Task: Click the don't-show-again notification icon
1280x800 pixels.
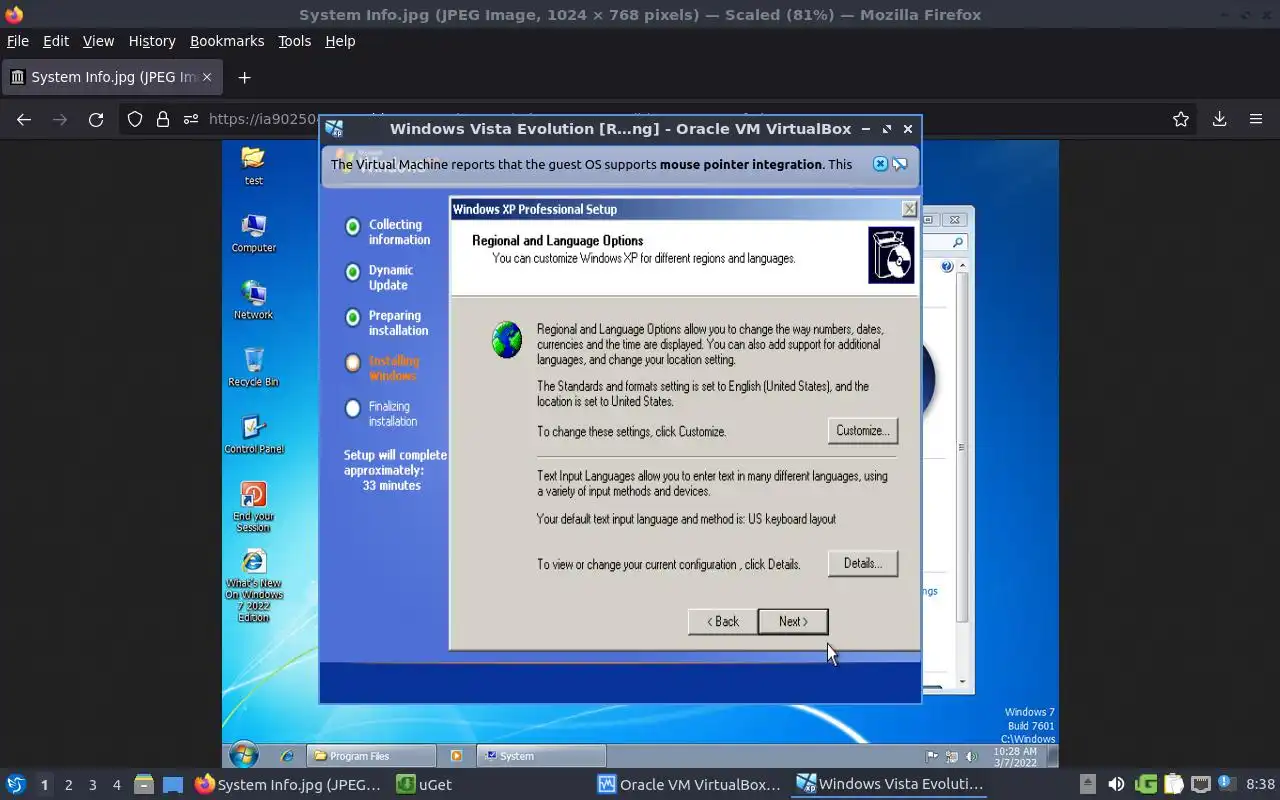Action: 899,164
